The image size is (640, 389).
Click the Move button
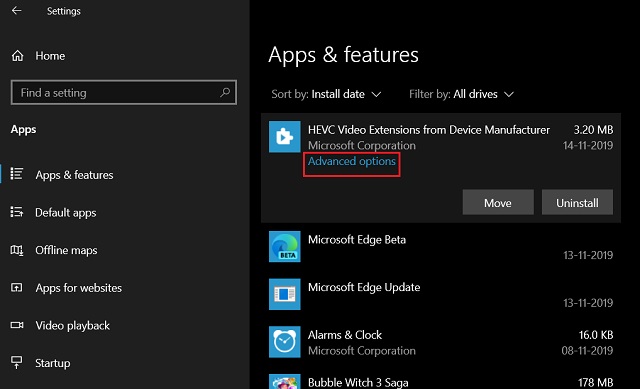point(498,202)
